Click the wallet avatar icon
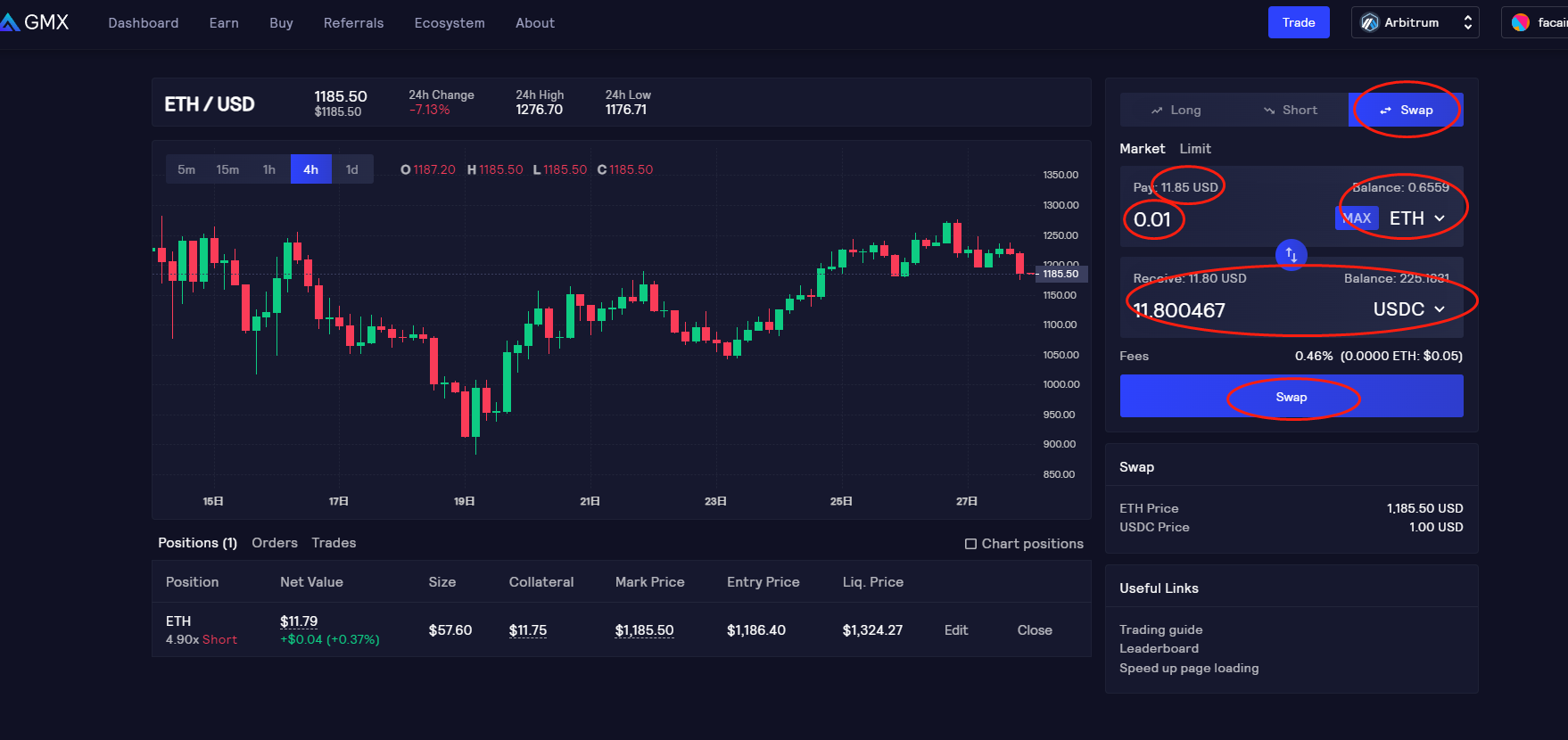The image size is (1568, 740). pyautogui.click(x=1521, y=22)
